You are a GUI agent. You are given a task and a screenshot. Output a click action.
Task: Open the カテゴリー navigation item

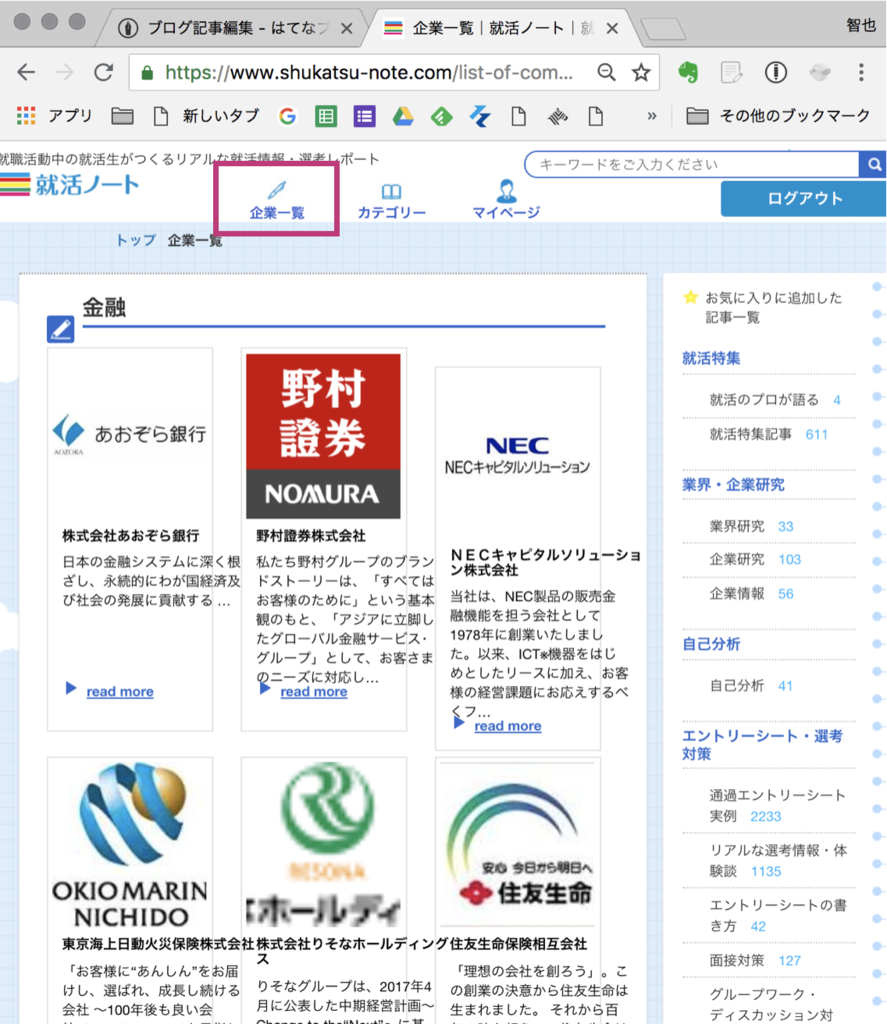[x=391, y=200]
